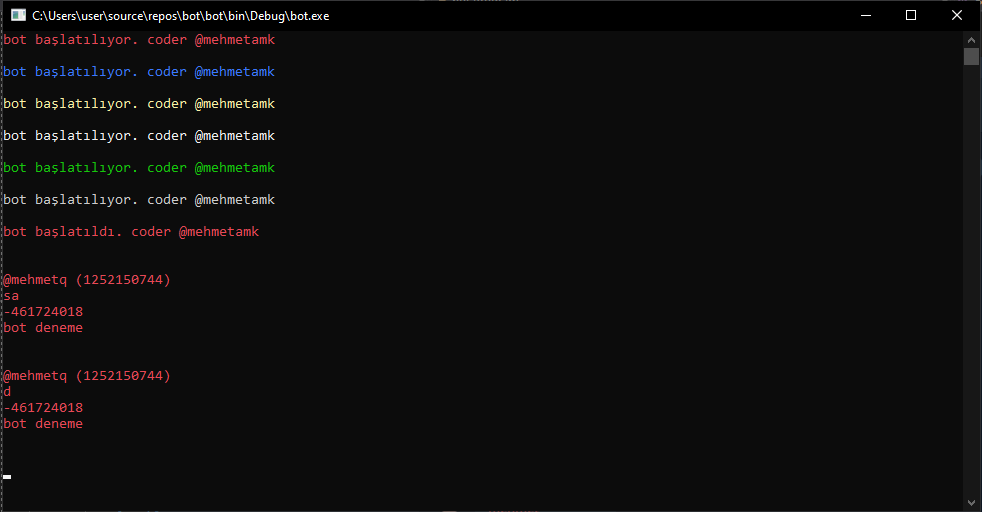Close the bot.exe console window
The width and height of the screenshot is (982, 512).
point(957,15)
